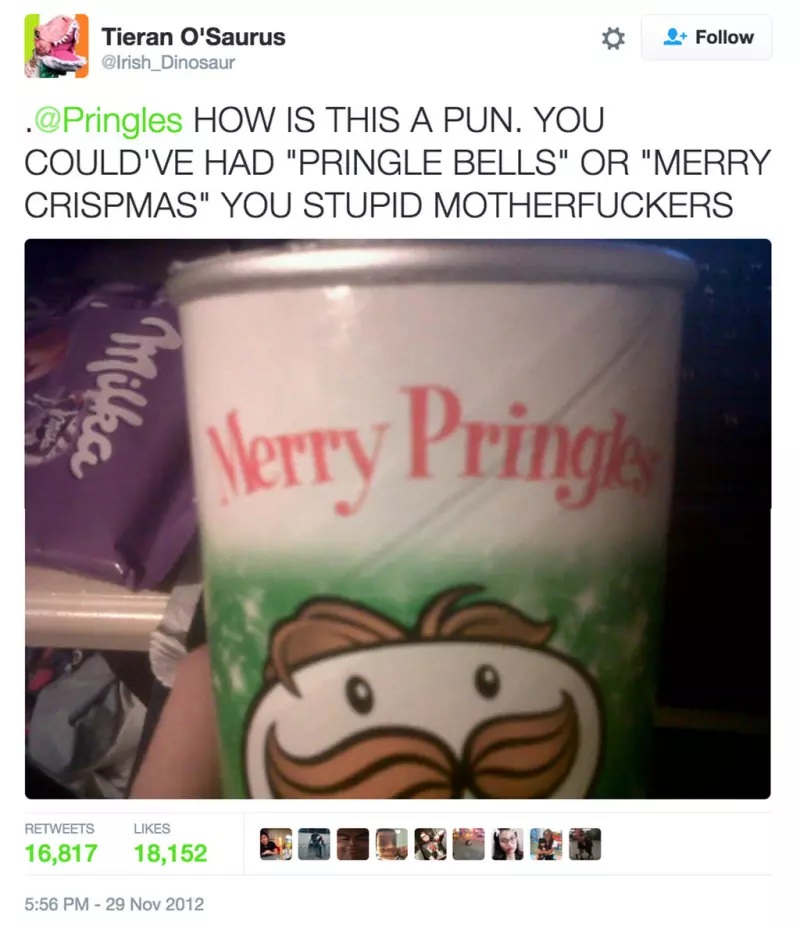The height and width of the screenshot is (925, 800).
Task: Open the second liker avatar
Action: [314, 844]
